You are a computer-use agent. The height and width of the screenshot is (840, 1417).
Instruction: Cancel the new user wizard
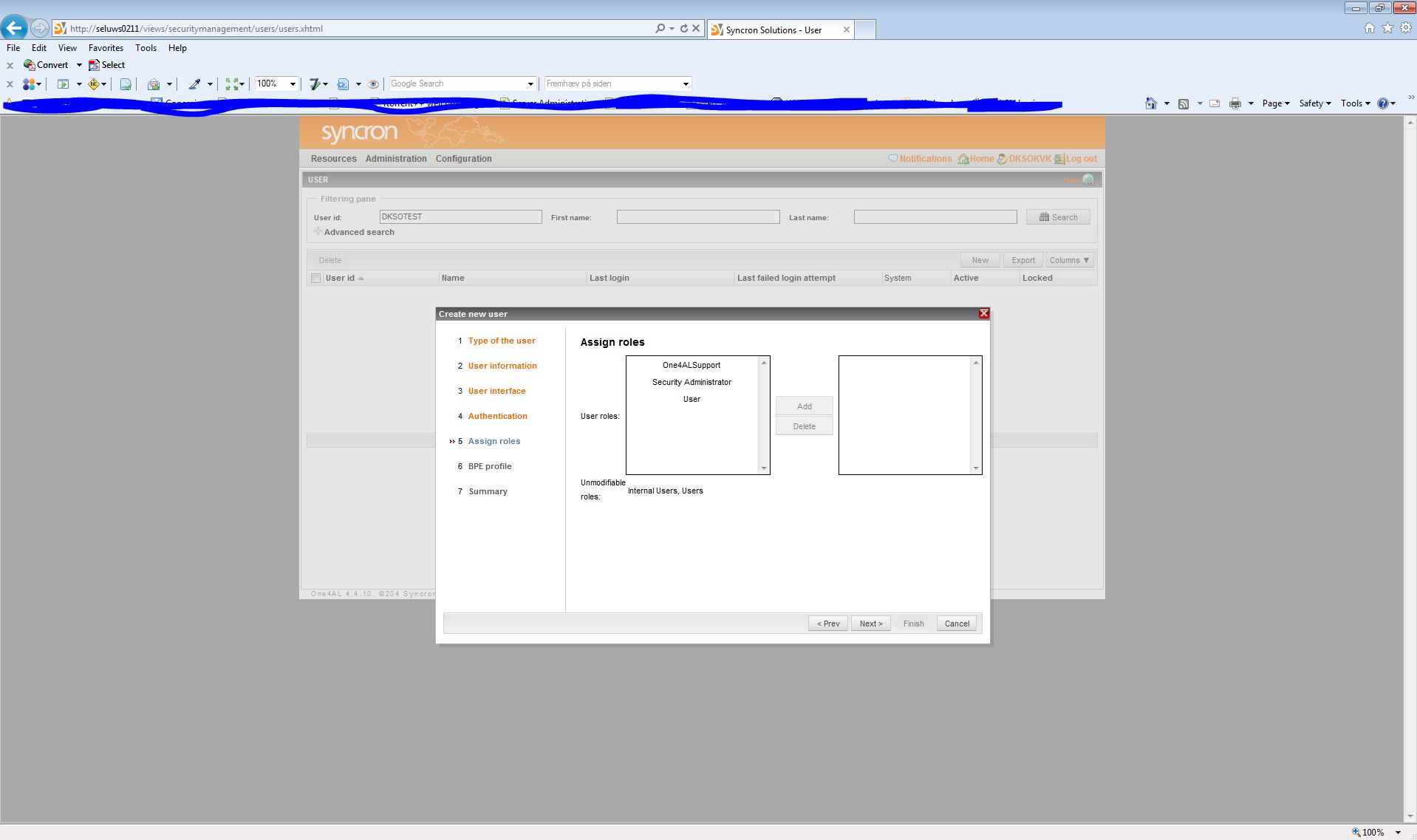point(956,624)
